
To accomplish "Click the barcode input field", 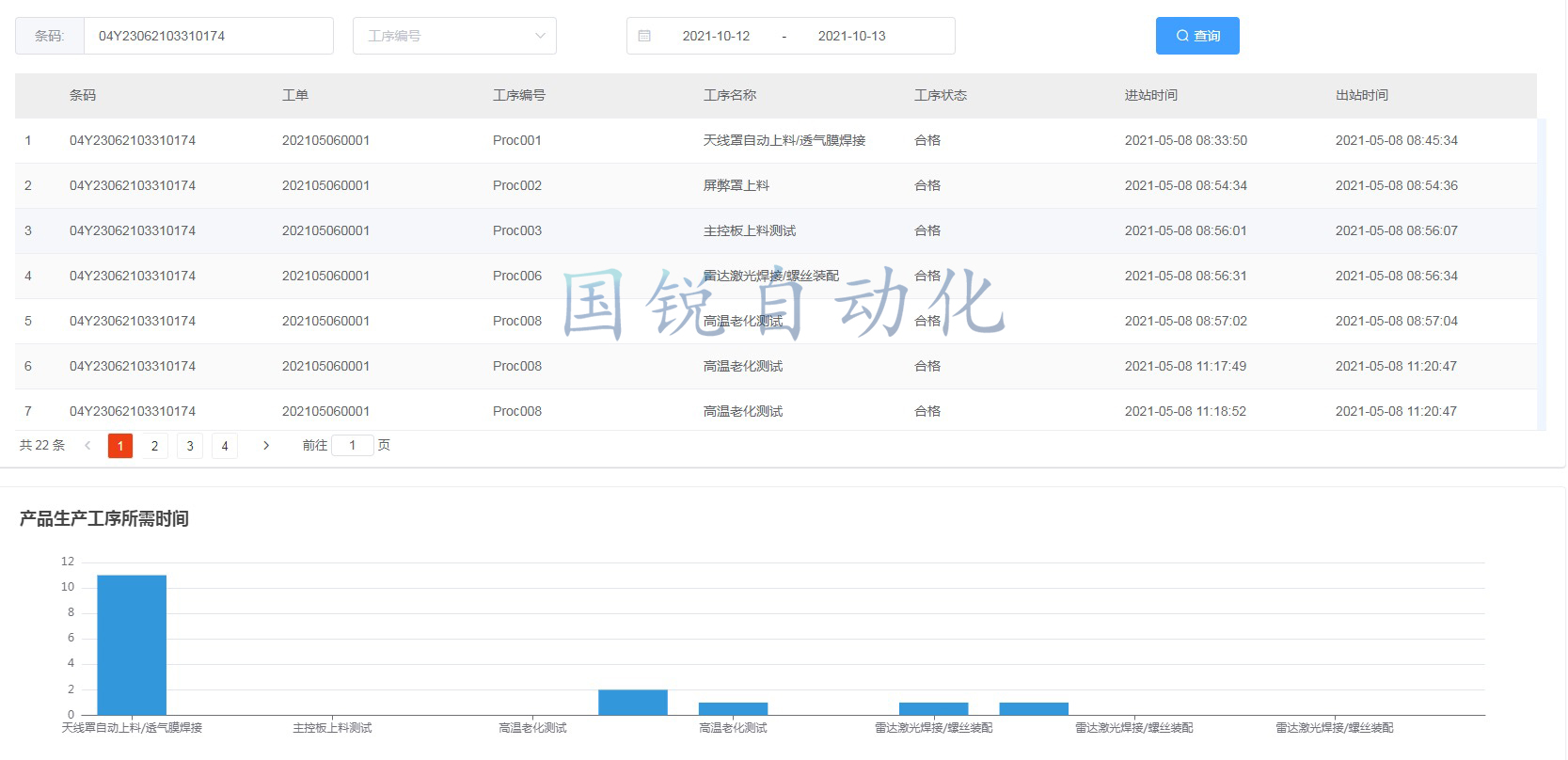I will 208,36.
